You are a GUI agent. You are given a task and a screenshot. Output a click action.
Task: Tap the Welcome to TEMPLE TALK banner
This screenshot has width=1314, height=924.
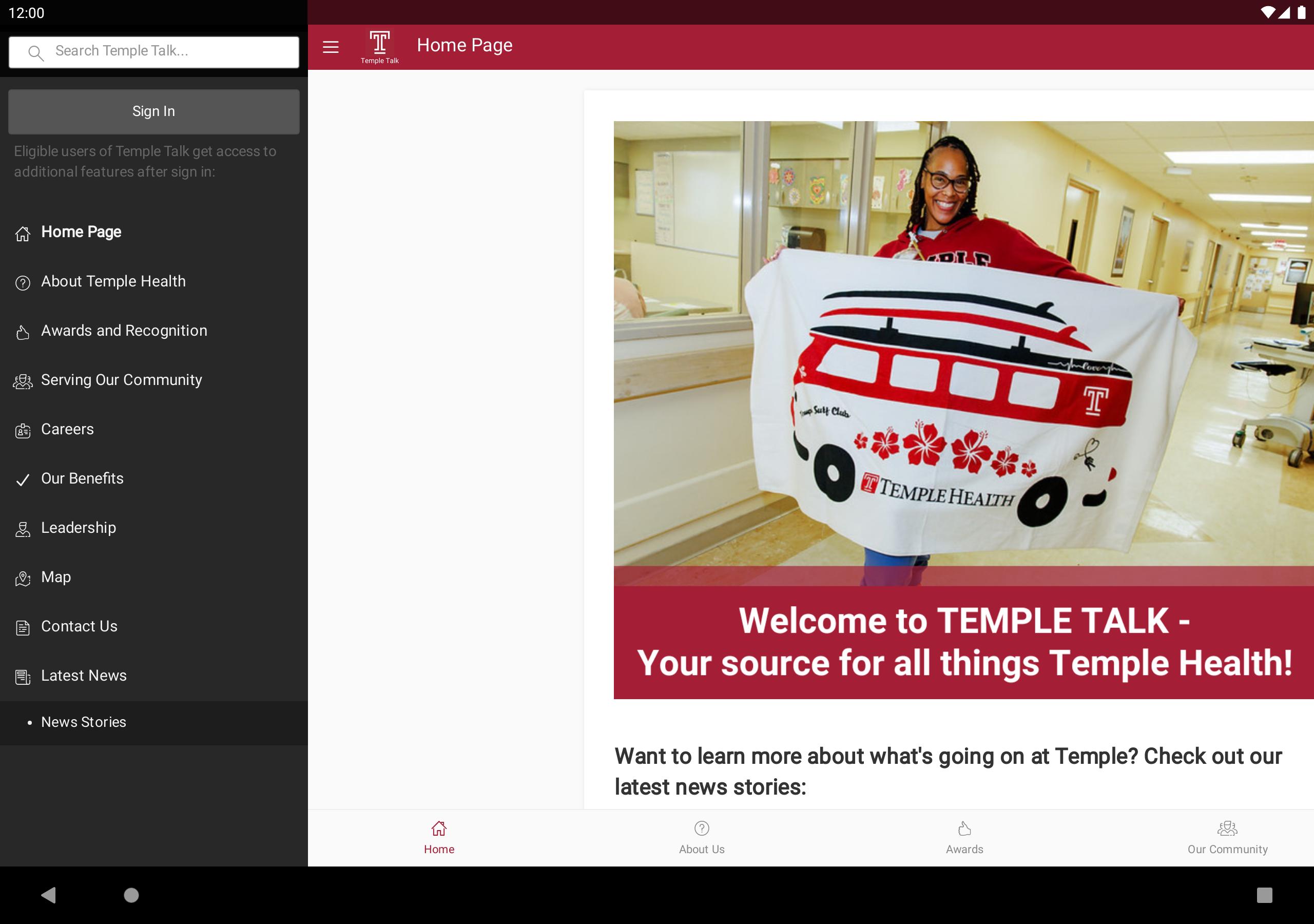coord(964,642)
